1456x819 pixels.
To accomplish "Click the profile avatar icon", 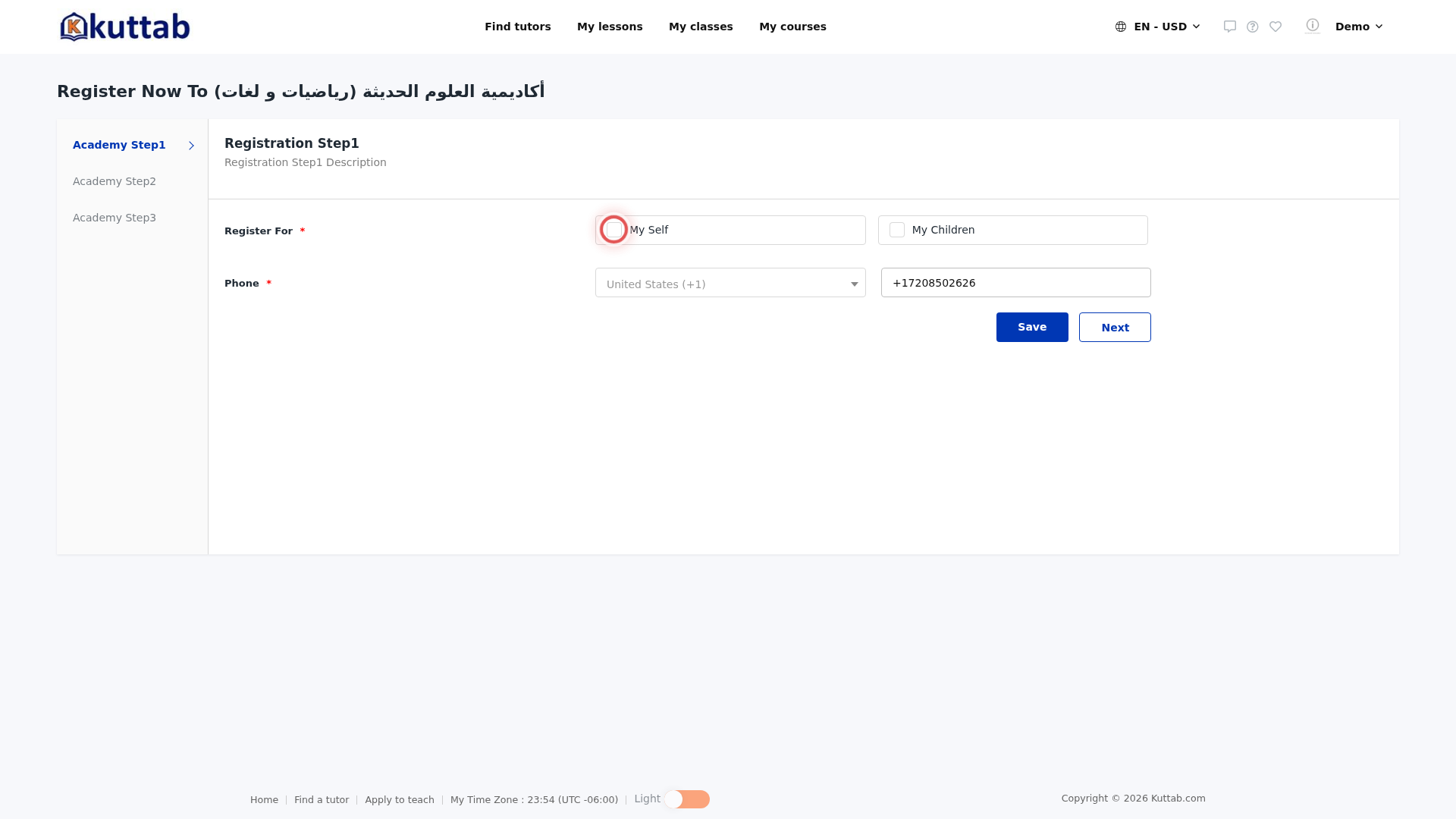I will pyautogui.click(x=1313, y=26).
